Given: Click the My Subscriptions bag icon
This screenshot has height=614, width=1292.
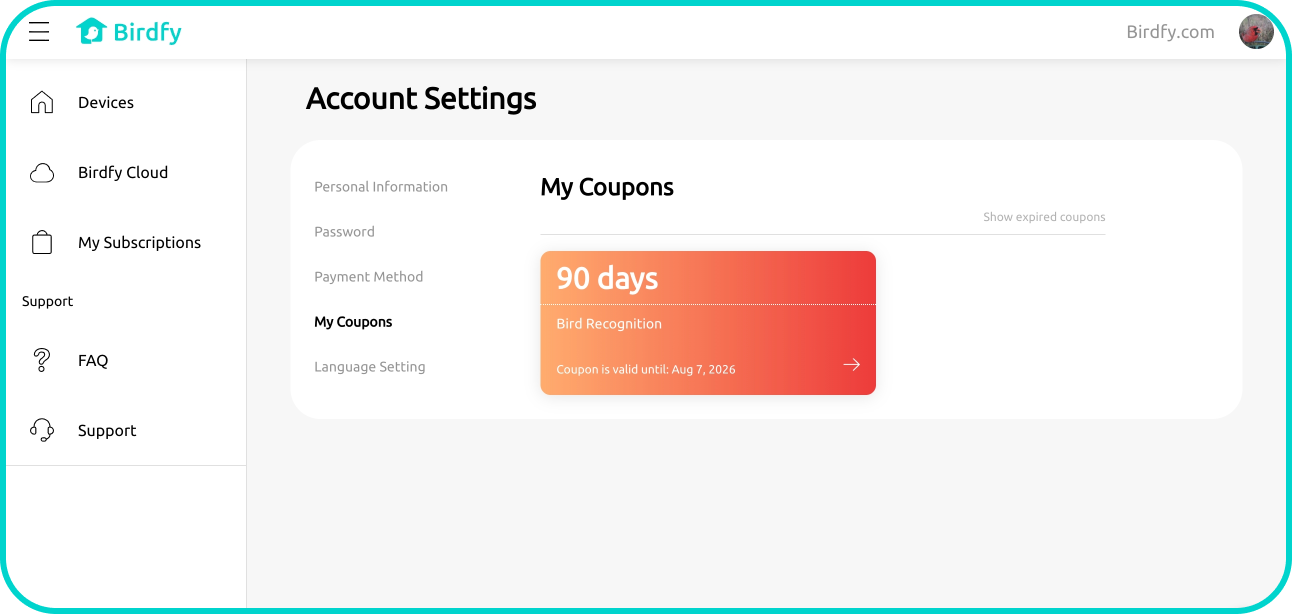Looking at the screenshot, I should pos(42,243).
